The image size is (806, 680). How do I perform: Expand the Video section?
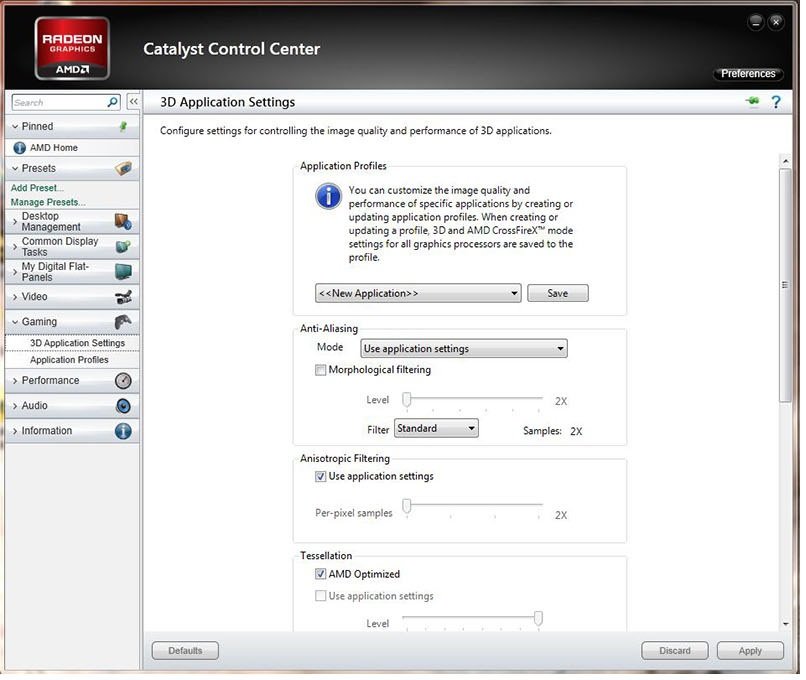coord(15,297)
